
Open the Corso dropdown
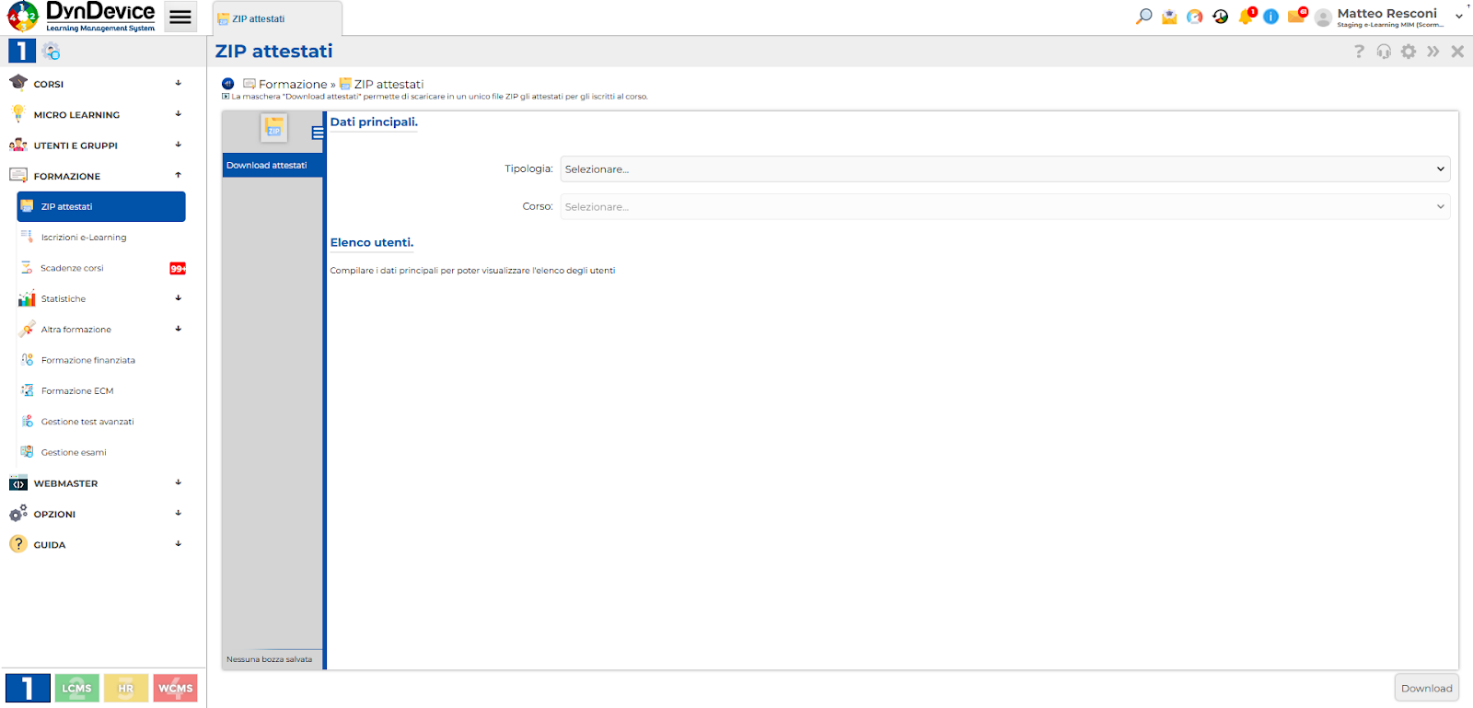pos(1004,207)
